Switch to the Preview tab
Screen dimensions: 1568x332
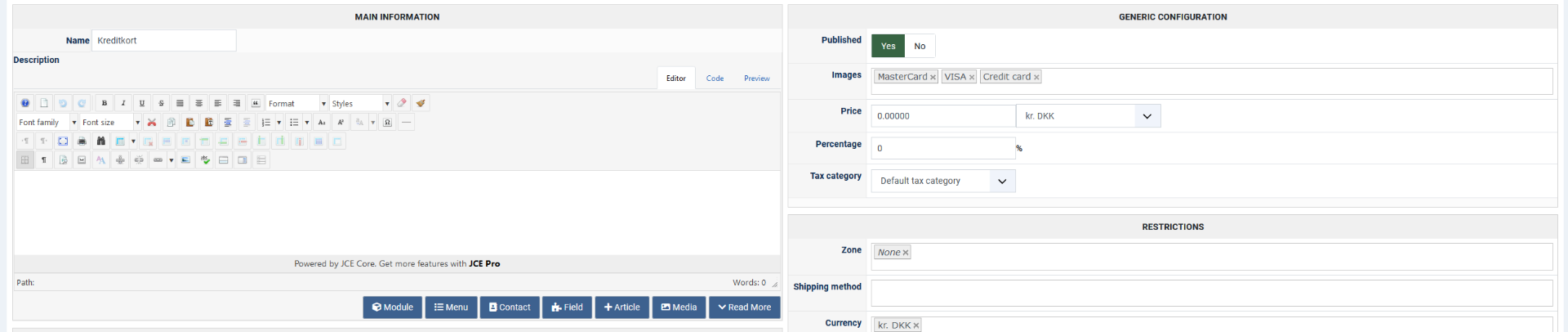pos(756,79)
